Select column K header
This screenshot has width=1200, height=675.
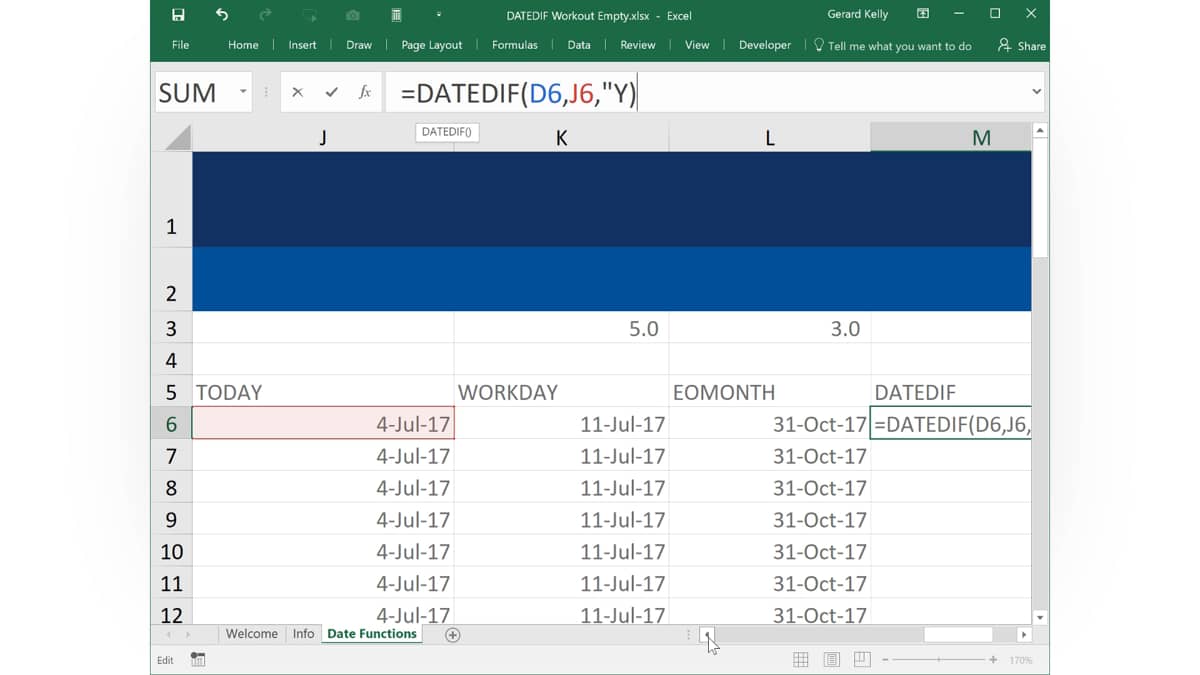coord(561,138)
